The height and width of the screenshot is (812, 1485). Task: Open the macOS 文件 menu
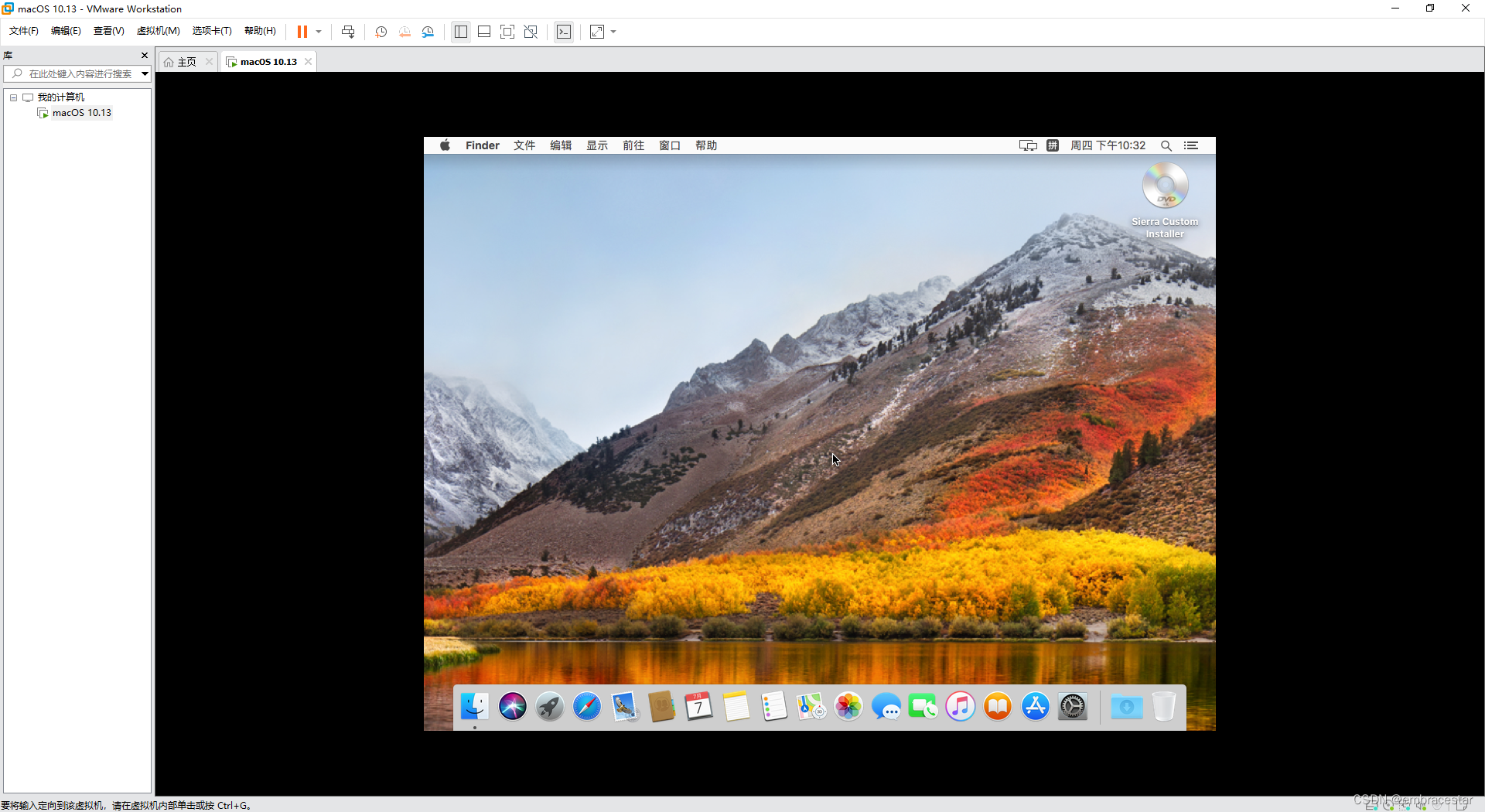point(524,145)
